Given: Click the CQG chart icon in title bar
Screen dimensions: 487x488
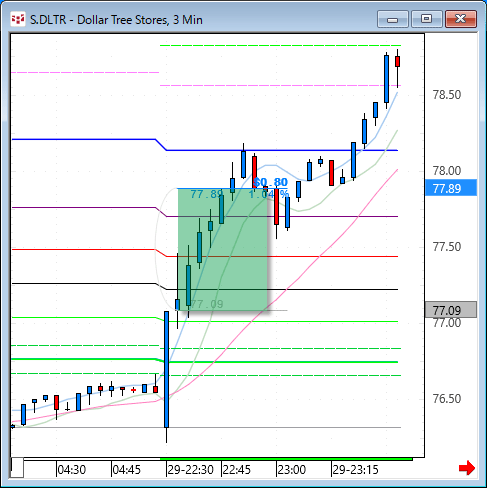Looking at the screenshot, I should coord(18,19).
